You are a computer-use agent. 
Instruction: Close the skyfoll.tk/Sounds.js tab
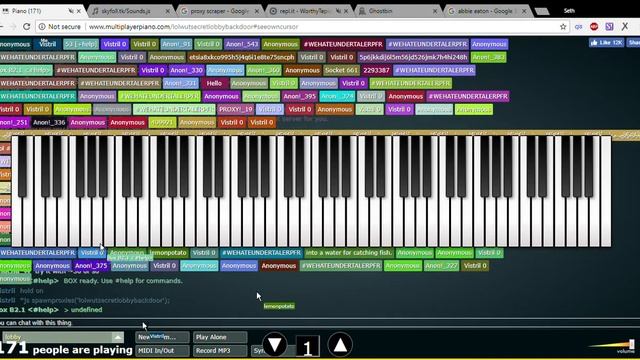(x=167, y=11)
